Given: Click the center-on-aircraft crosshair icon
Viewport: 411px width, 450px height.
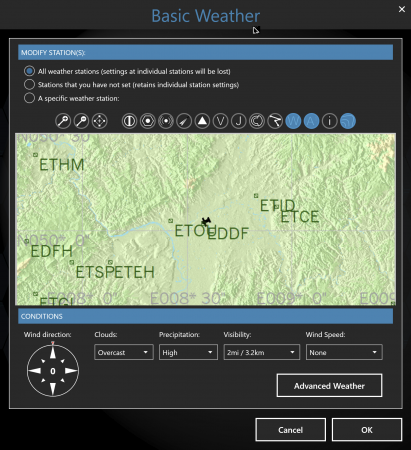Looking at the screenshot, I should pos(100,121).
